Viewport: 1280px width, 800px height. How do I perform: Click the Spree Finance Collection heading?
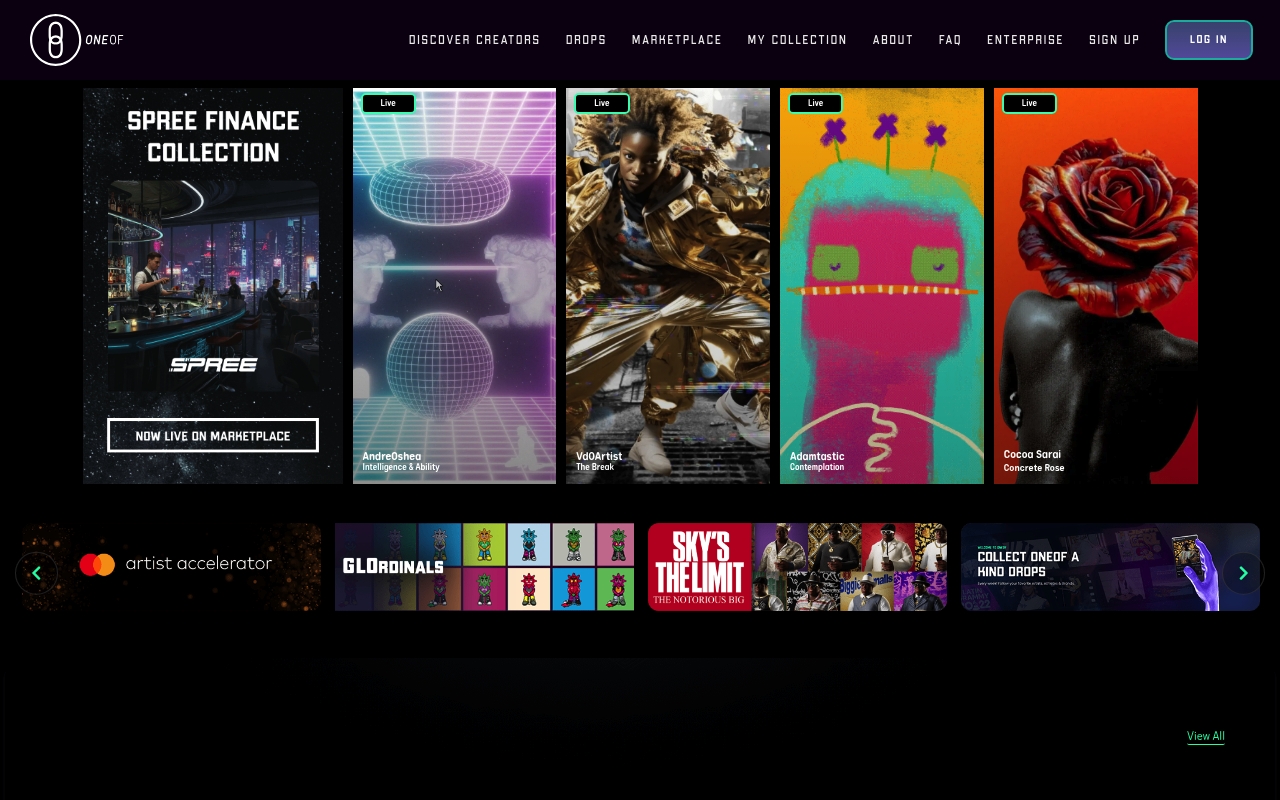tap(213, 137)
